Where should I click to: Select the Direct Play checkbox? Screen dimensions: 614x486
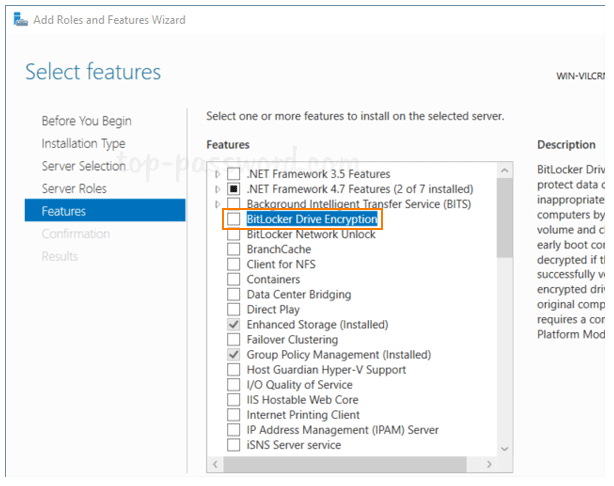pyautogui.click(x=233, y=309)
